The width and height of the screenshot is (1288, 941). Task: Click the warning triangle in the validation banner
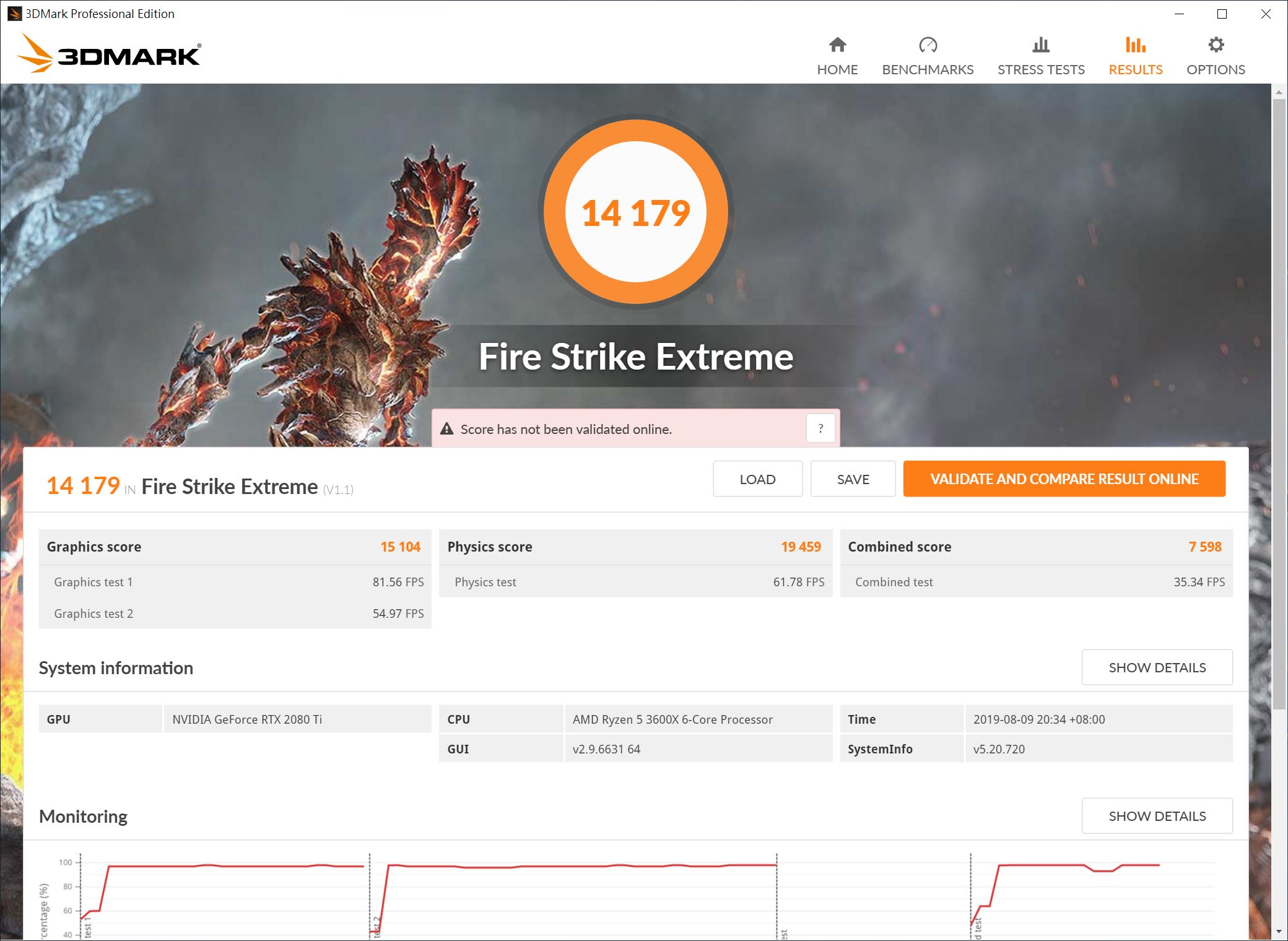coord(447,428)
